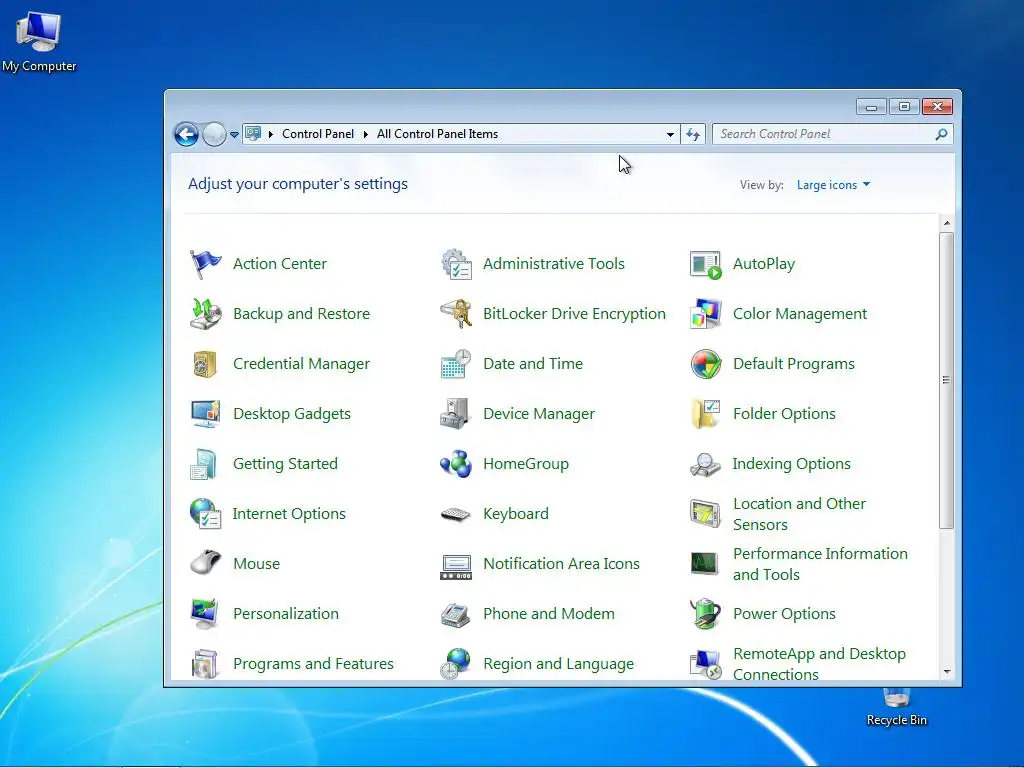Viewport: 1024px width, 768px height.
Task: Click Control Panel breadcrumb
Action: point(318,134)
